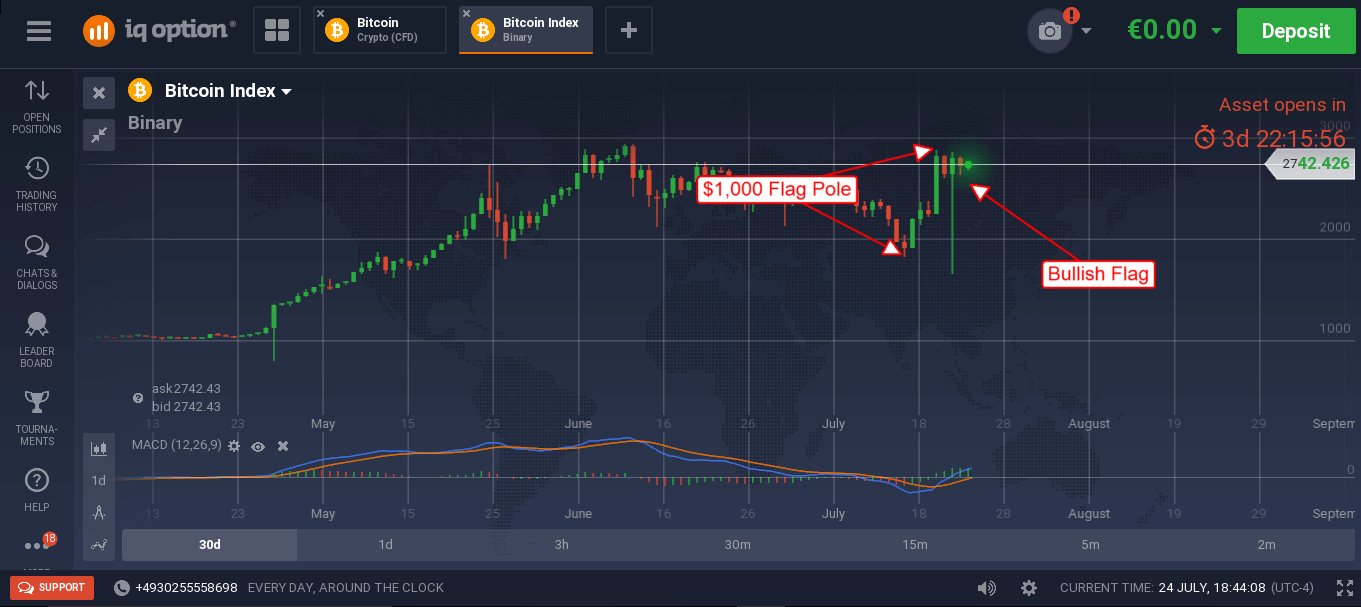The image size is (1361, 607).
Task: Click the current price label 2742.426
Action: [x=1308, y=164]
